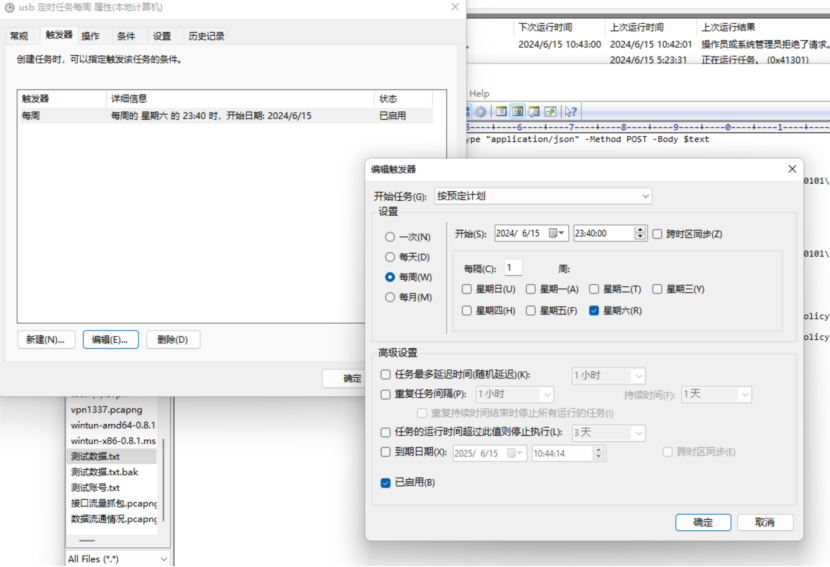Open the 历史记录 tab
830x567 pixels.
pyautogui.click(x=206, y=36)
